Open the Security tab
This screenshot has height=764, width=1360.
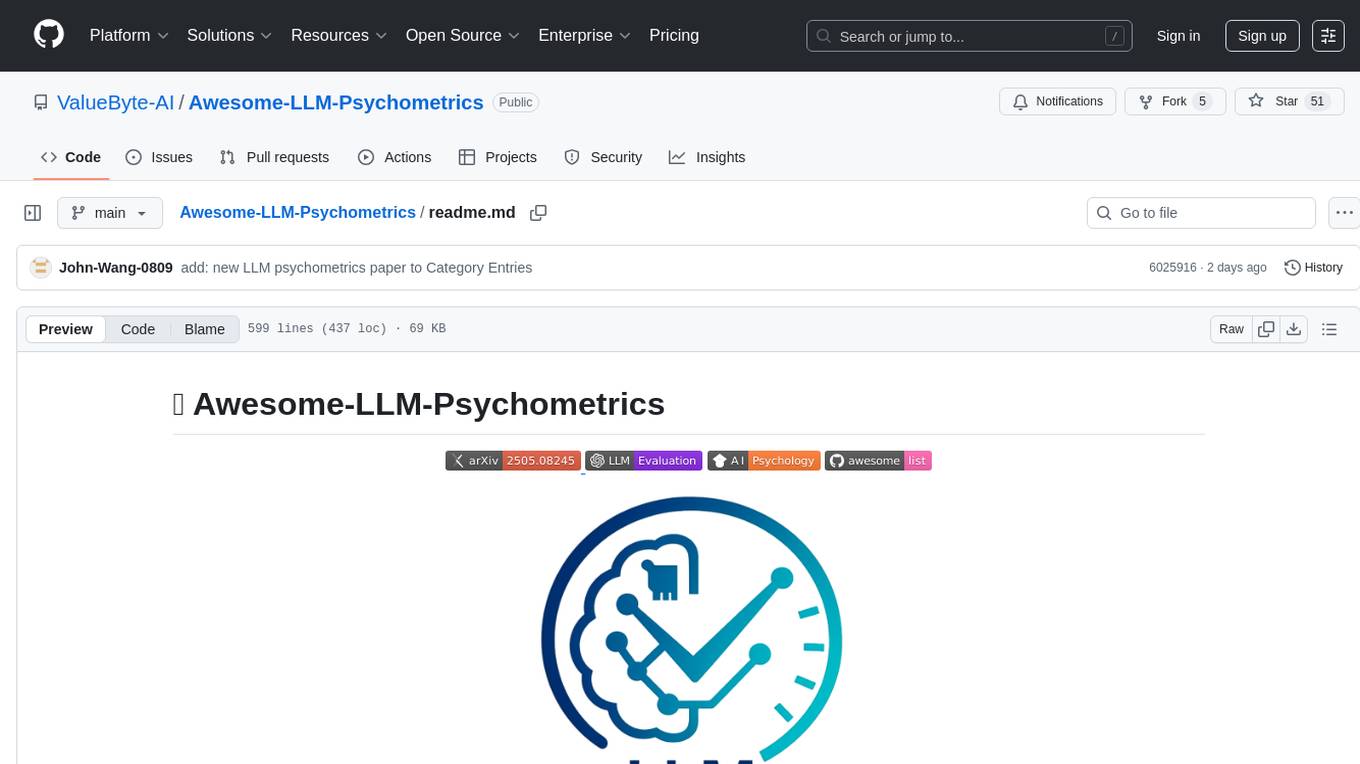click(603, 157)
